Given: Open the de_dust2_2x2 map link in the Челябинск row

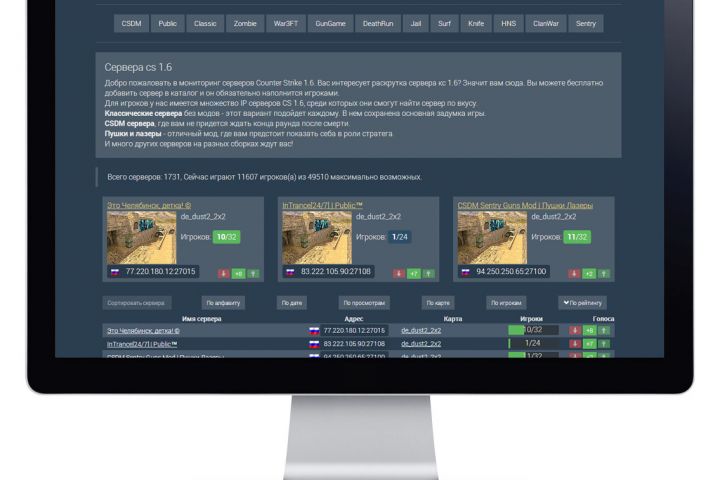Looking at the screenshot, I should coord(421,330).
